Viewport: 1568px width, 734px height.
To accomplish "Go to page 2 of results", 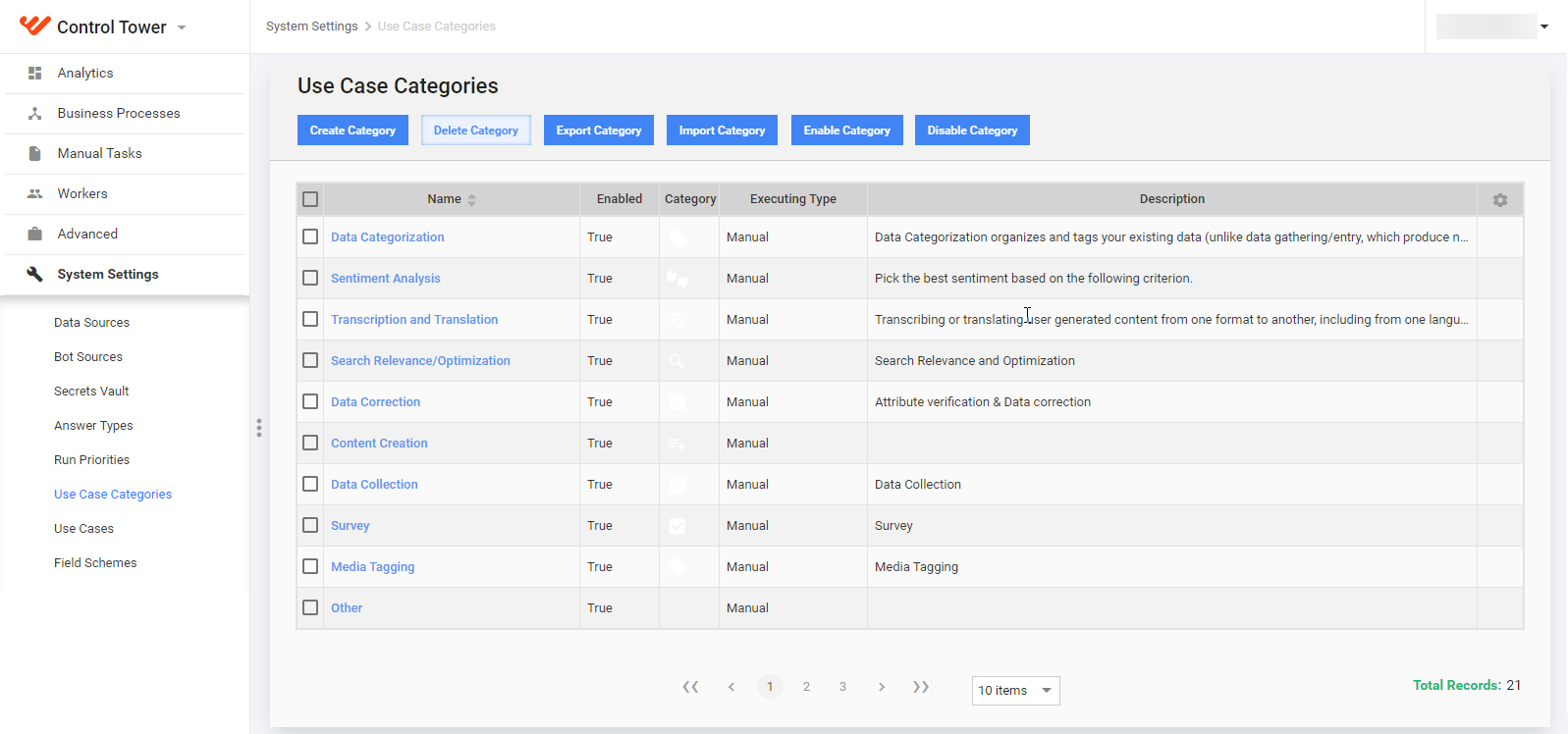I will pyautogui.click(x=806, y=687).
